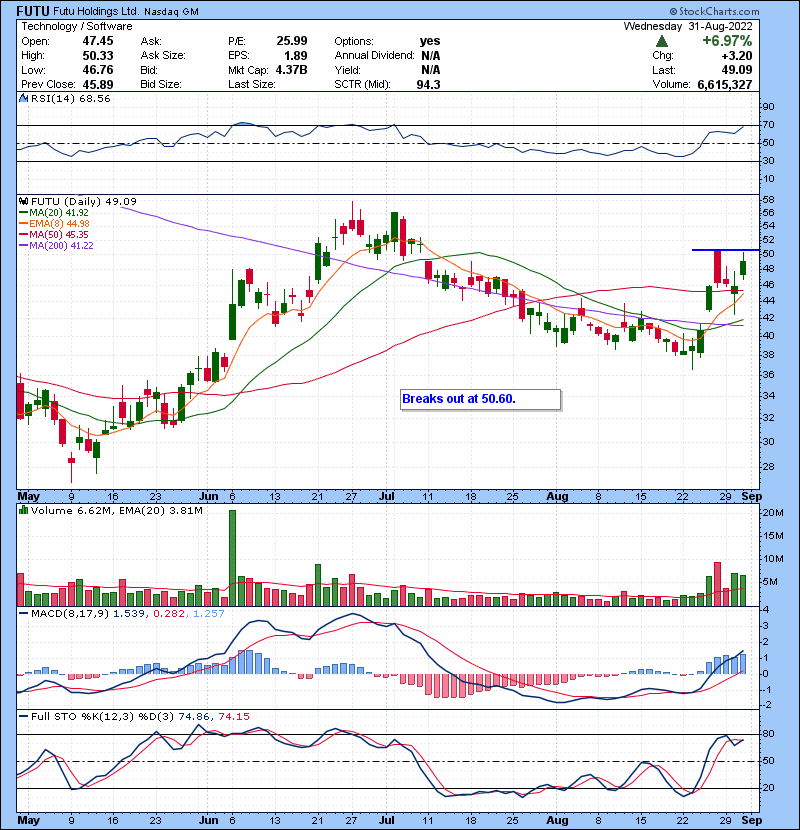Click the stochastic %K value 74.86

(194, 717)
